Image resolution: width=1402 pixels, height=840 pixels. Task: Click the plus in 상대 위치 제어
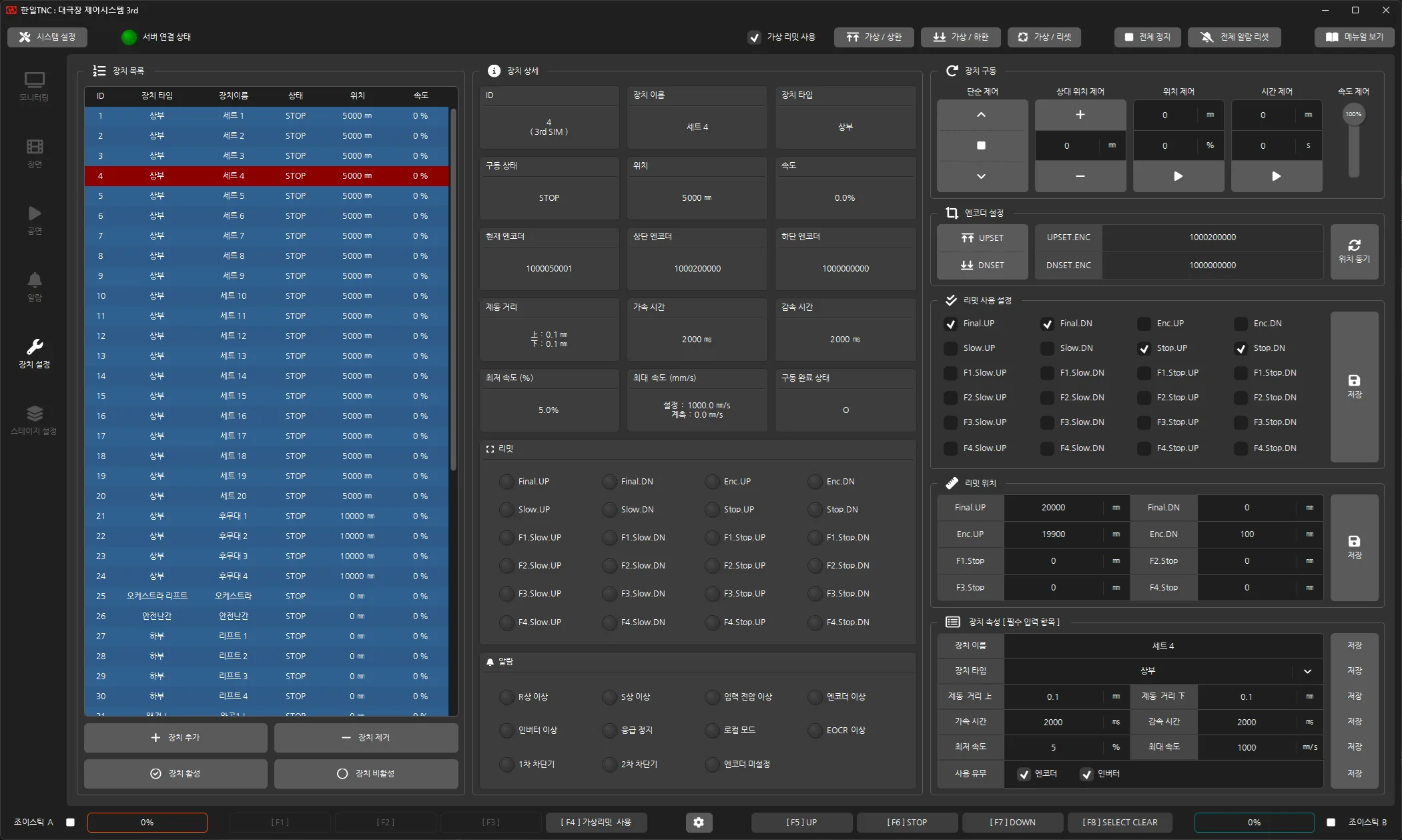pos(1080,115)
